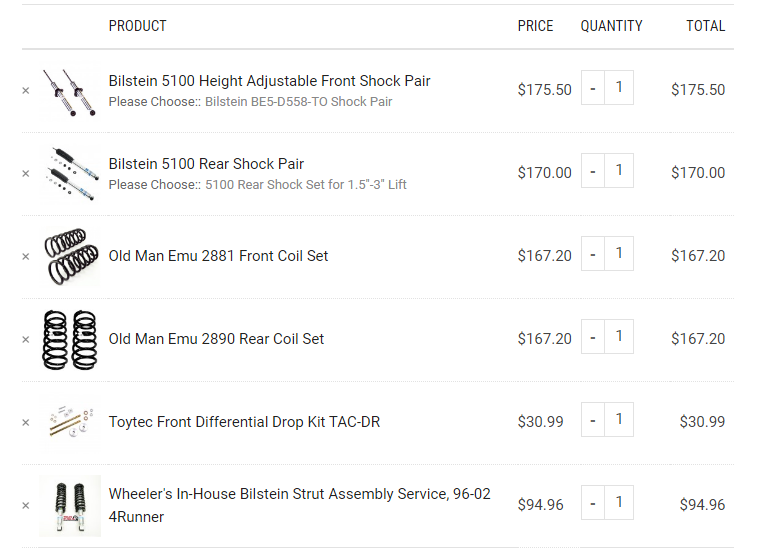Image resolution: width=759 pixels, height=560 pixels.
Task: Decrease quantity of Toytec Drop Kit
Action: coord(592,420)
